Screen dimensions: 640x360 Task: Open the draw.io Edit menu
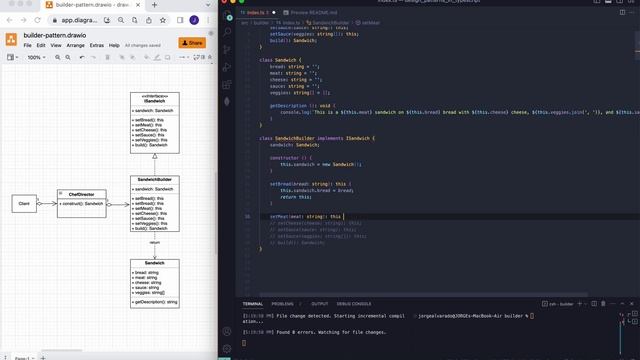point(41,45)
